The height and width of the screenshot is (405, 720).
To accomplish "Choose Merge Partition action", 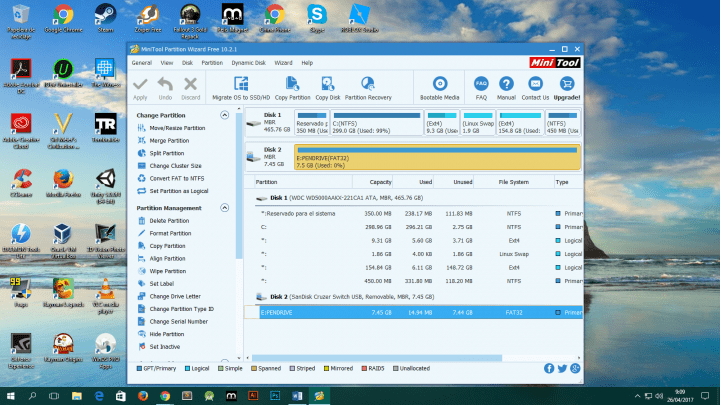I will 169,141.
